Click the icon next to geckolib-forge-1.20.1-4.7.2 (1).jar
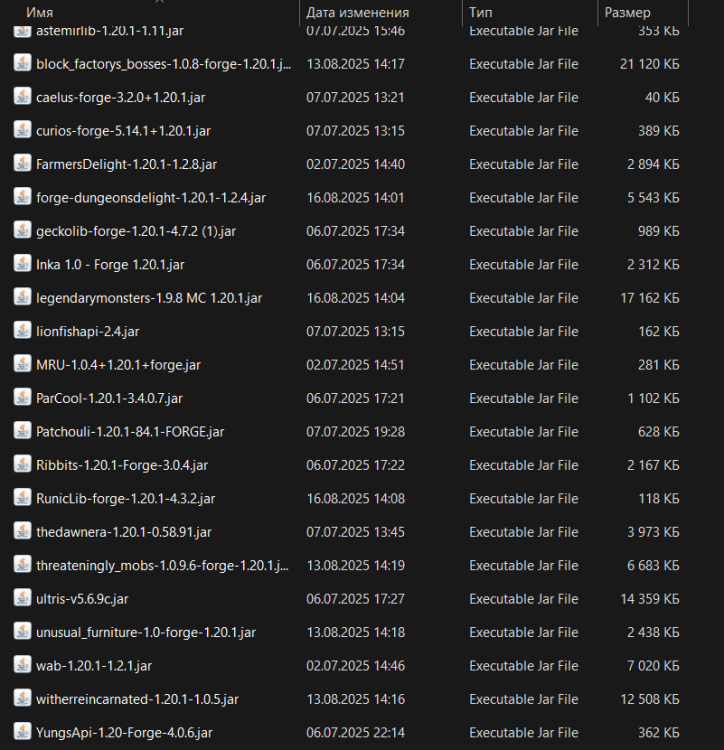This screenshot has height=750, width=724. [22, 230]
